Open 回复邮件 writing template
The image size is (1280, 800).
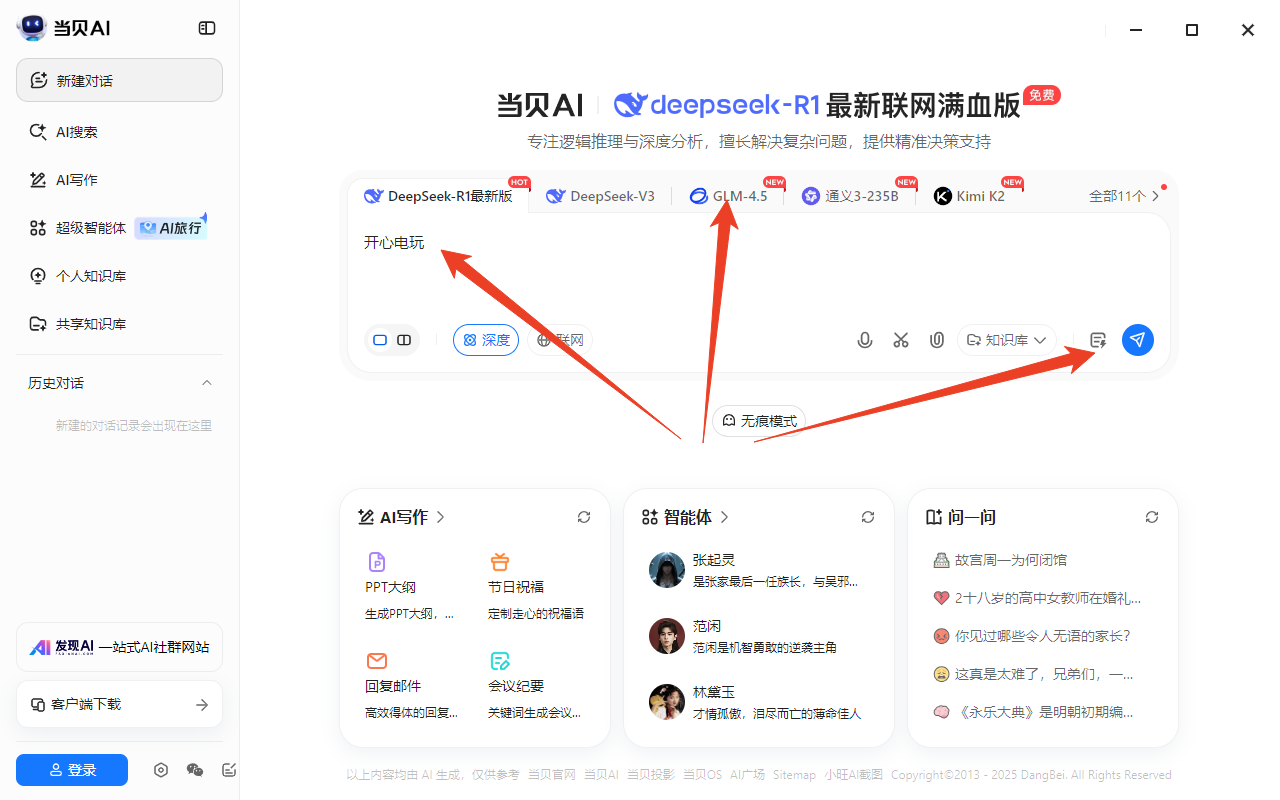point(412,686)
